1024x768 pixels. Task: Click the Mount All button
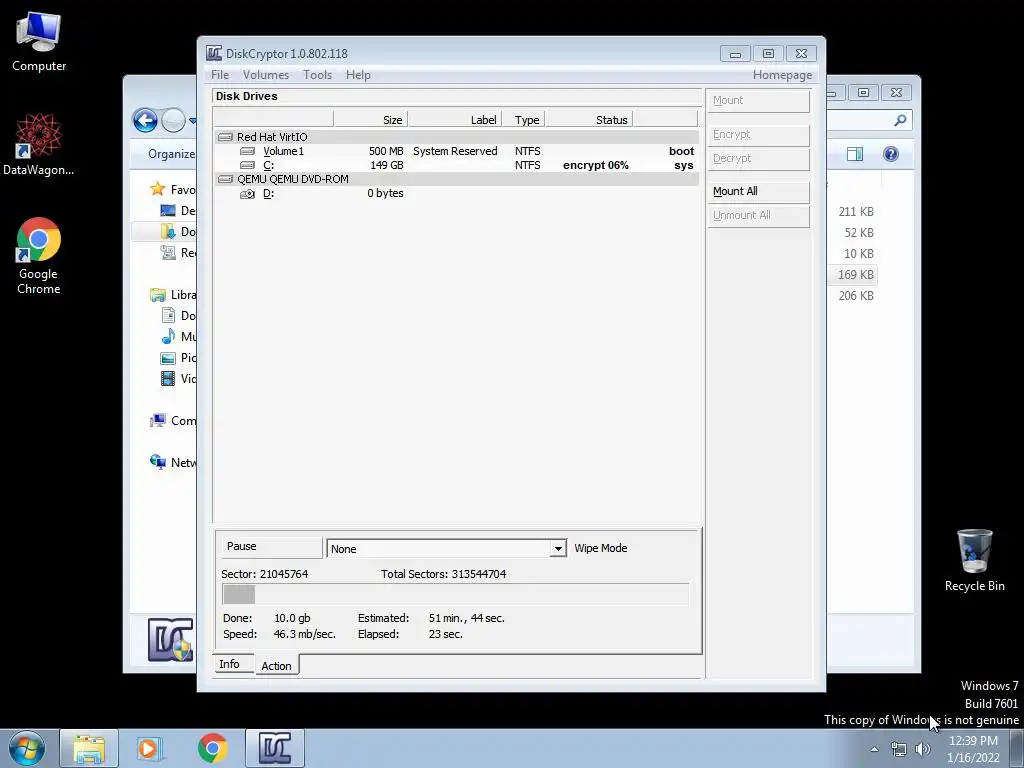tap(758, 191)
